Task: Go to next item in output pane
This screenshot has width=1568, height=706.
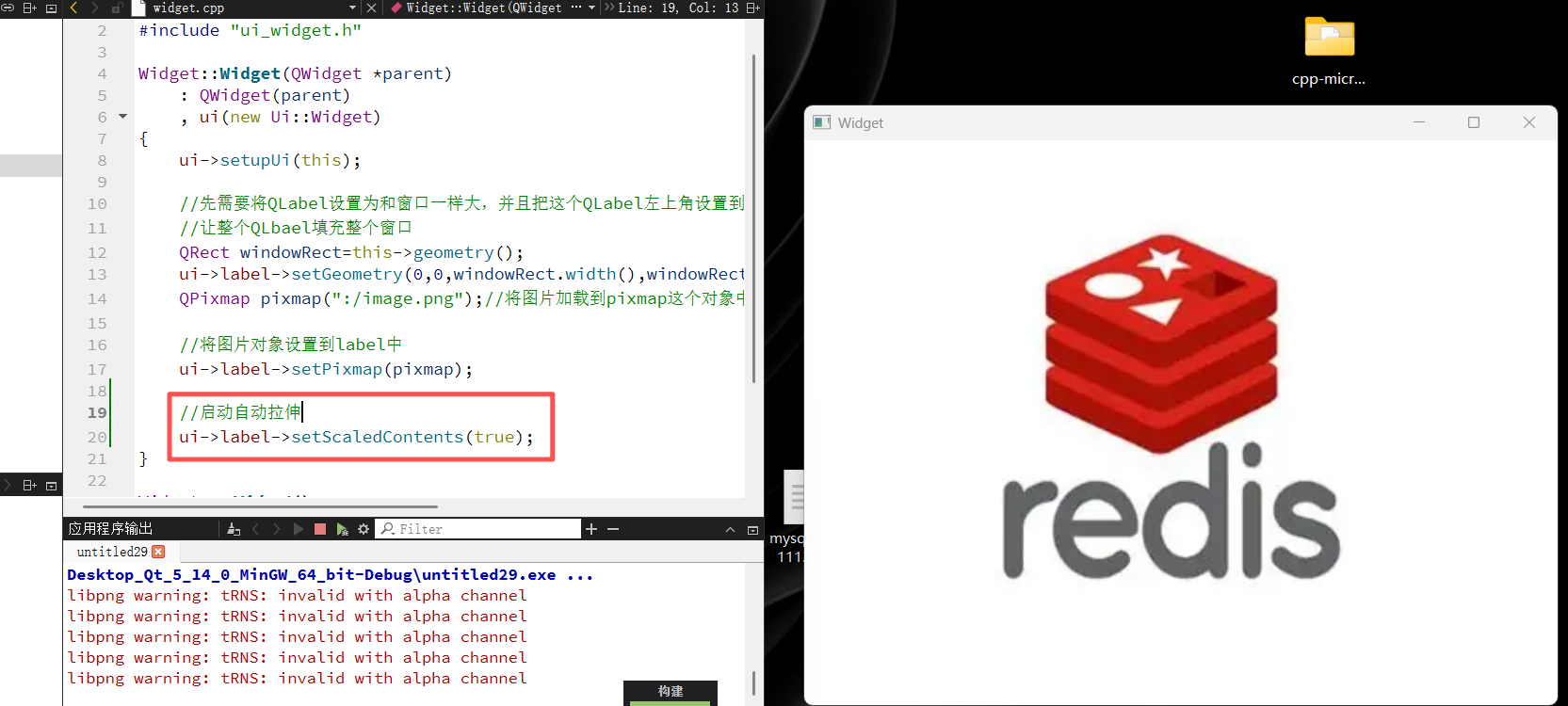Action: (276, 529)
